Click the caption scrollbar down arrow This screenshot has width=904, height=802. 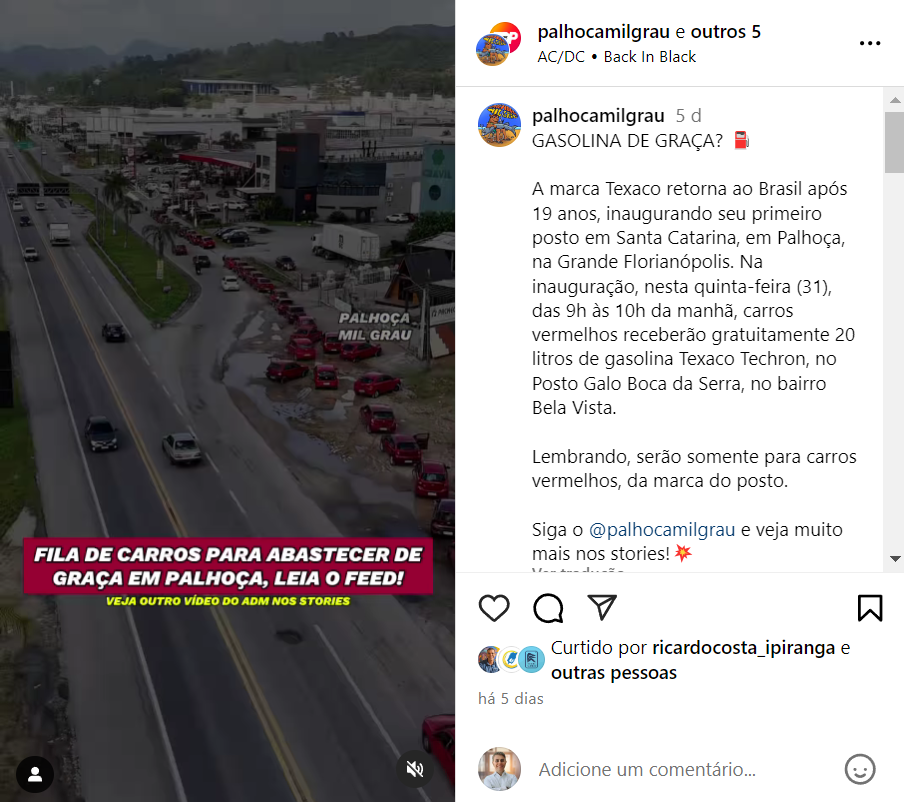pyautogui.click(x=895, y=559)
